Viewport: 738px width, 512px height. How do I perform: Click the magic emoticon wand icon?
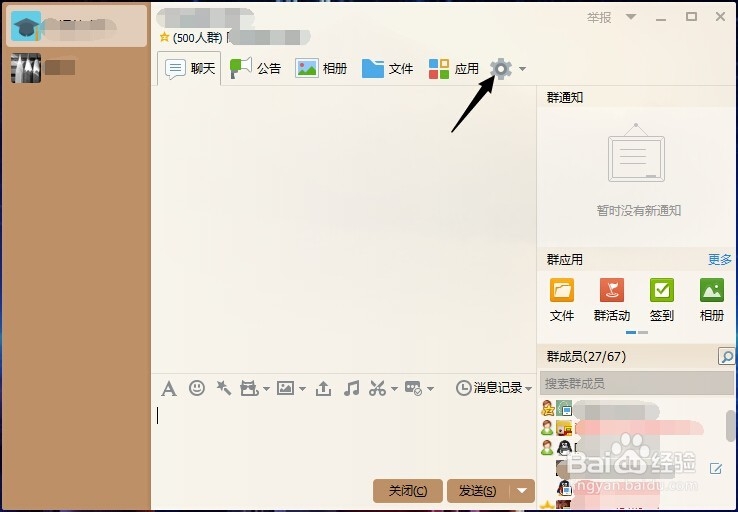pyautogui.click(x=224, y=388)
